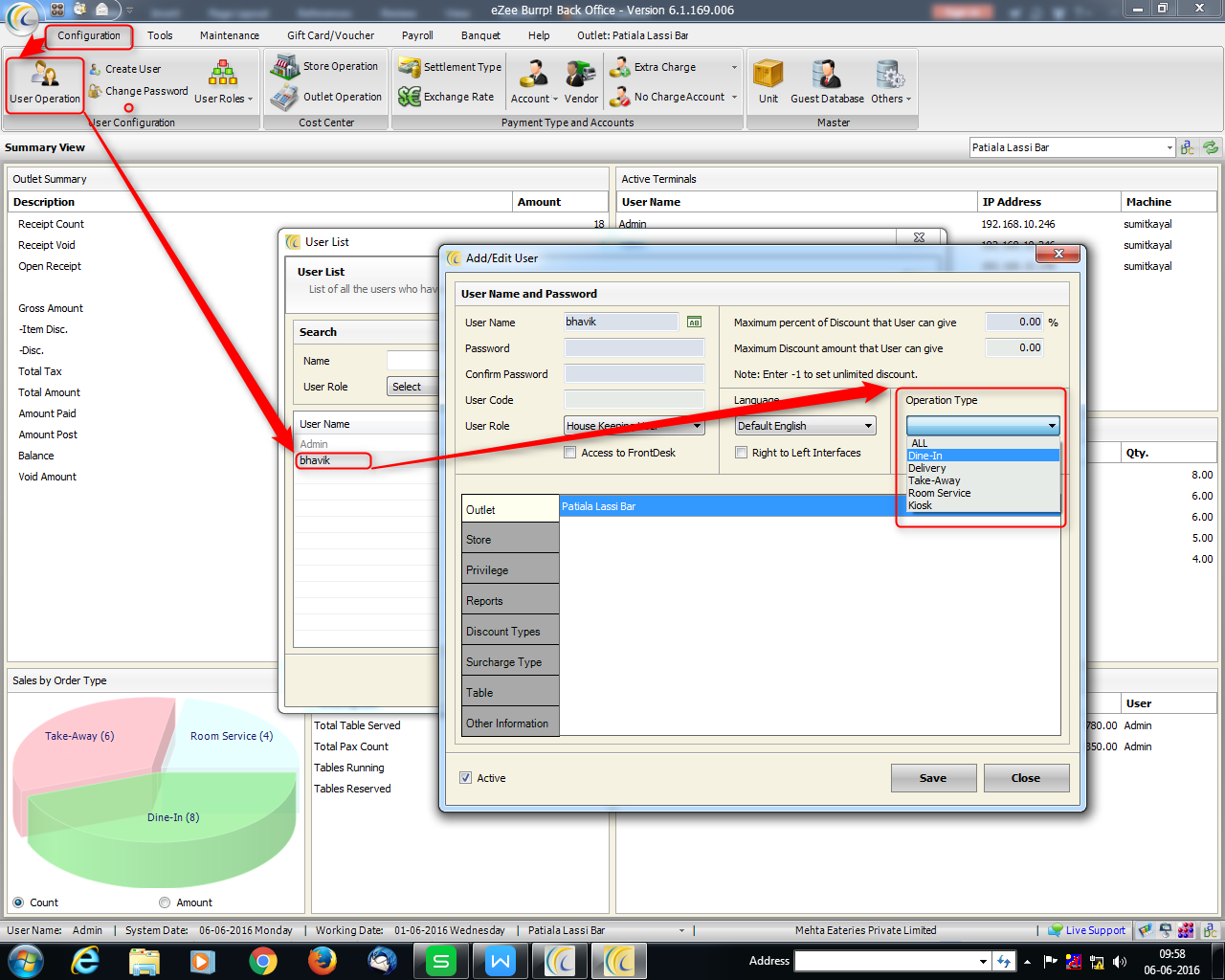Open the Tools menu
This screenshot has height=980, width=1225.
160,35
